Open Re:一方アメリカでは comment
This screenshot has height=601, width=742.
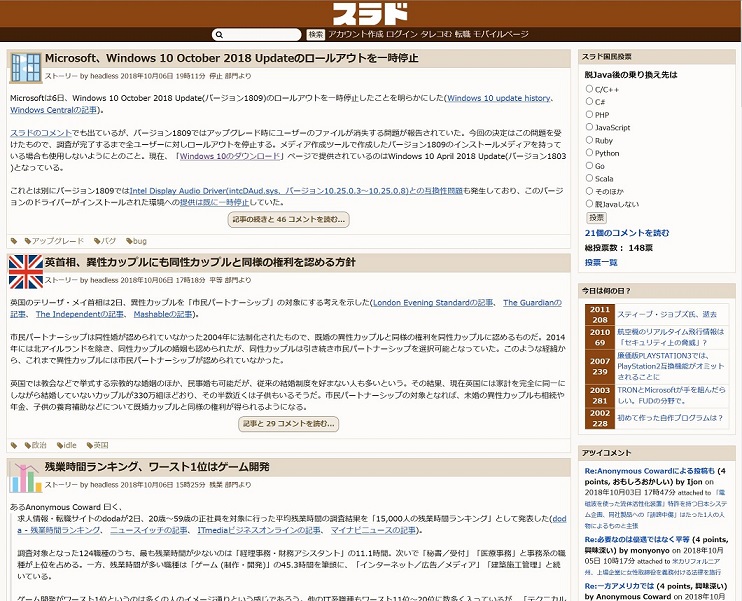click(x=619, y=586)
